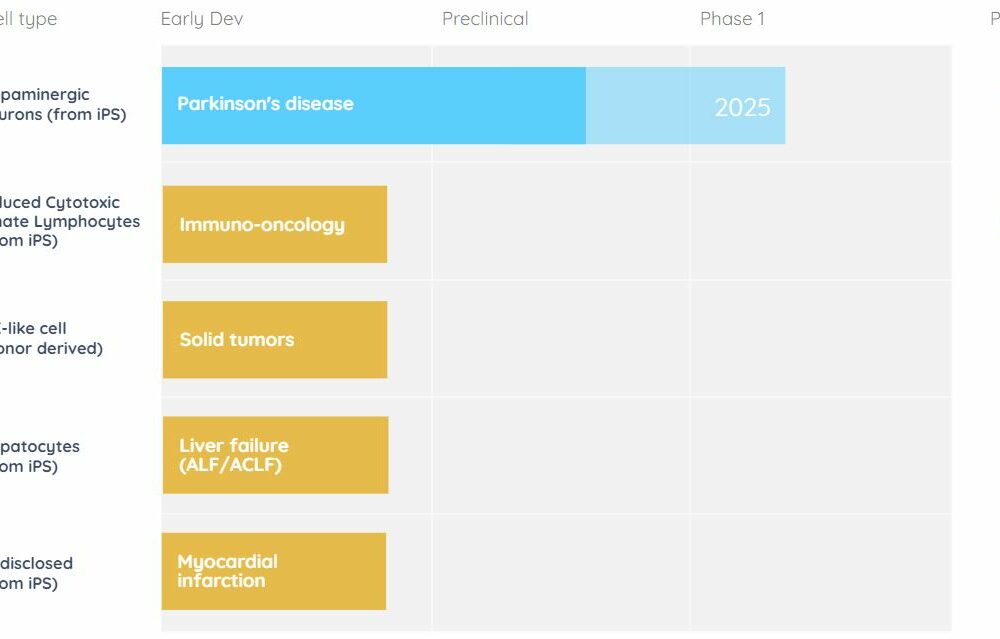1000x639 pixels.
Task: Select the Myocardial infarction bar
Action: pyautogui.click(x=274, y=571)
